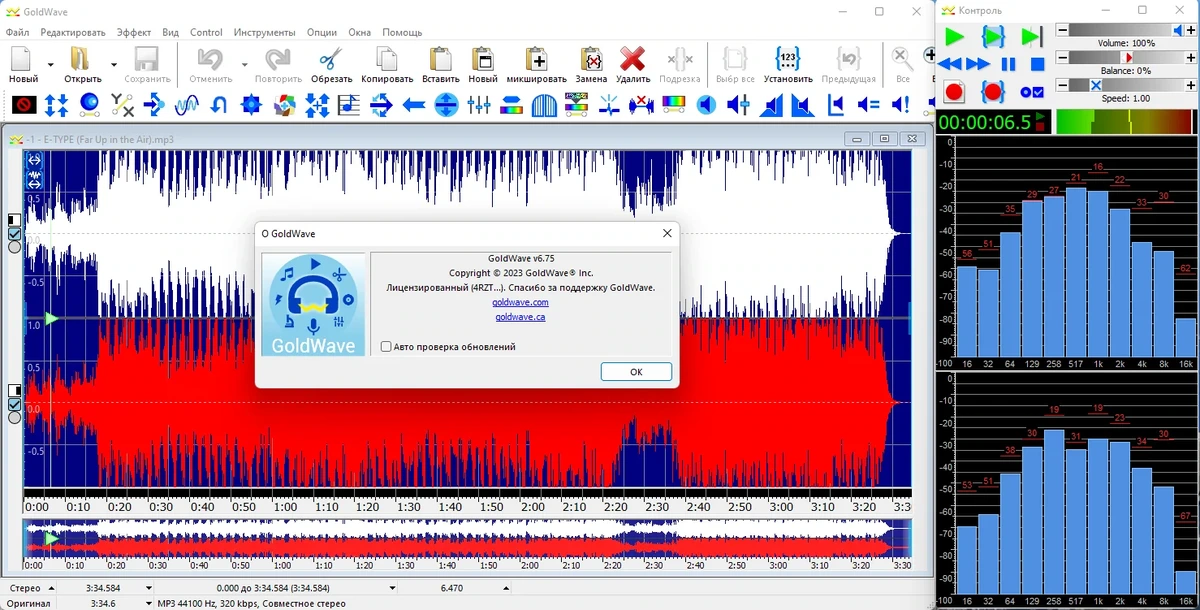Zoom out fully with the Все magnifier icon
The image size is (1200, 610).
[902, 59]
